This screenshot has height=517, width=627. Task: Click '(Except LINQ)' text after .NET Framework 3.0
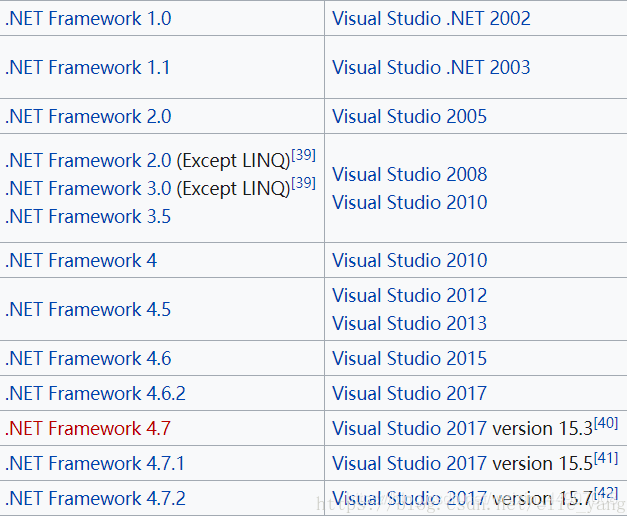point(234,189)
